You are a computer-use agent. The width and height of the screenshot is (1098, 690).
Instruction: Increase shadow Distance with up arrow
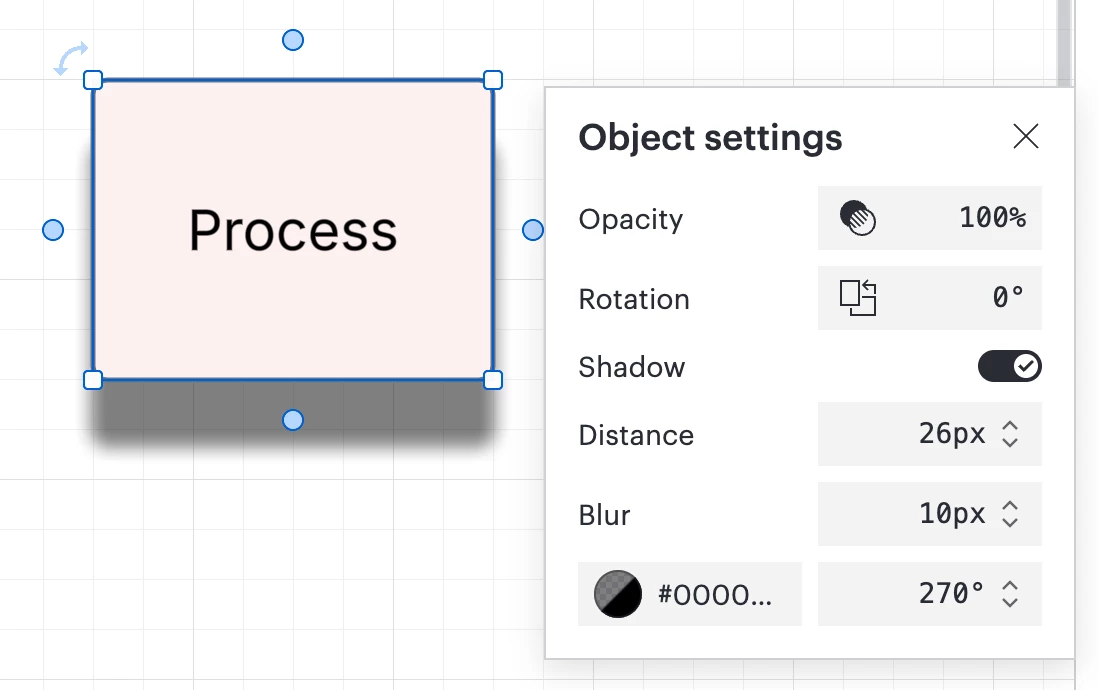(x=1010, y=426)
